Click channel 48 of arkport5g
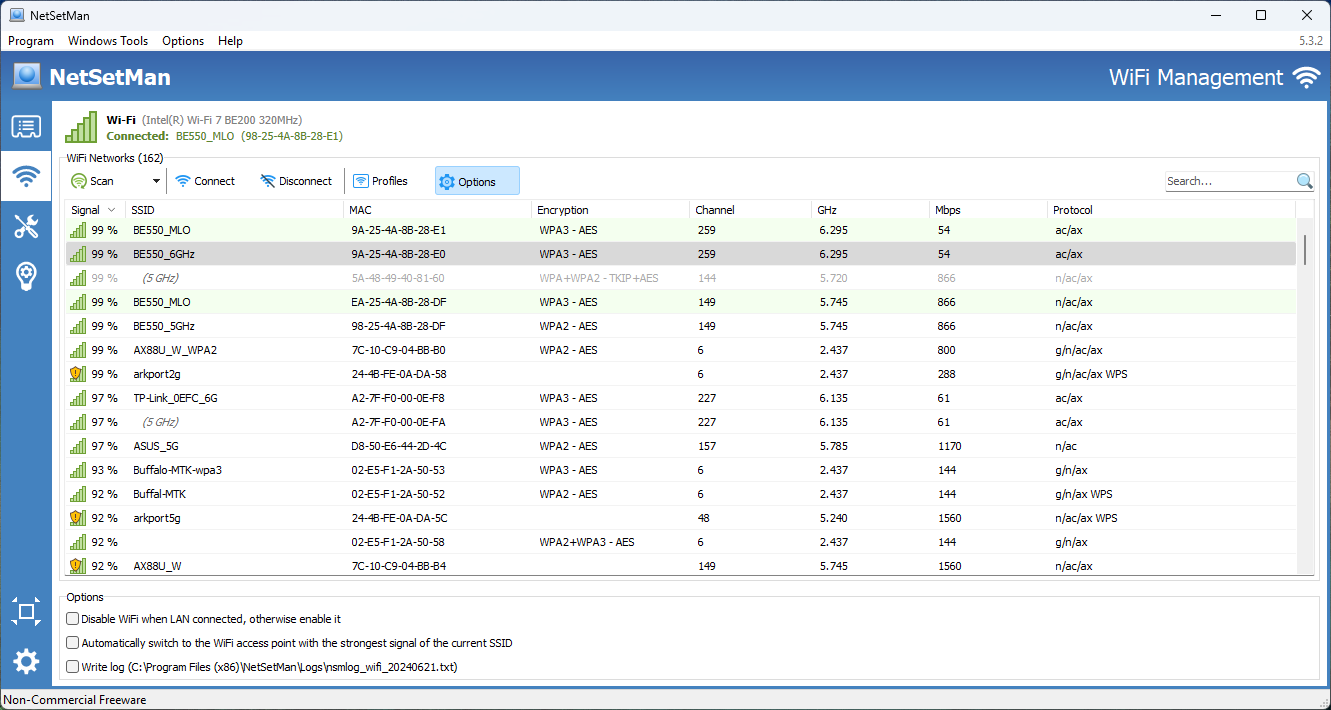The image size is (1331, 710). pos(704,518)
